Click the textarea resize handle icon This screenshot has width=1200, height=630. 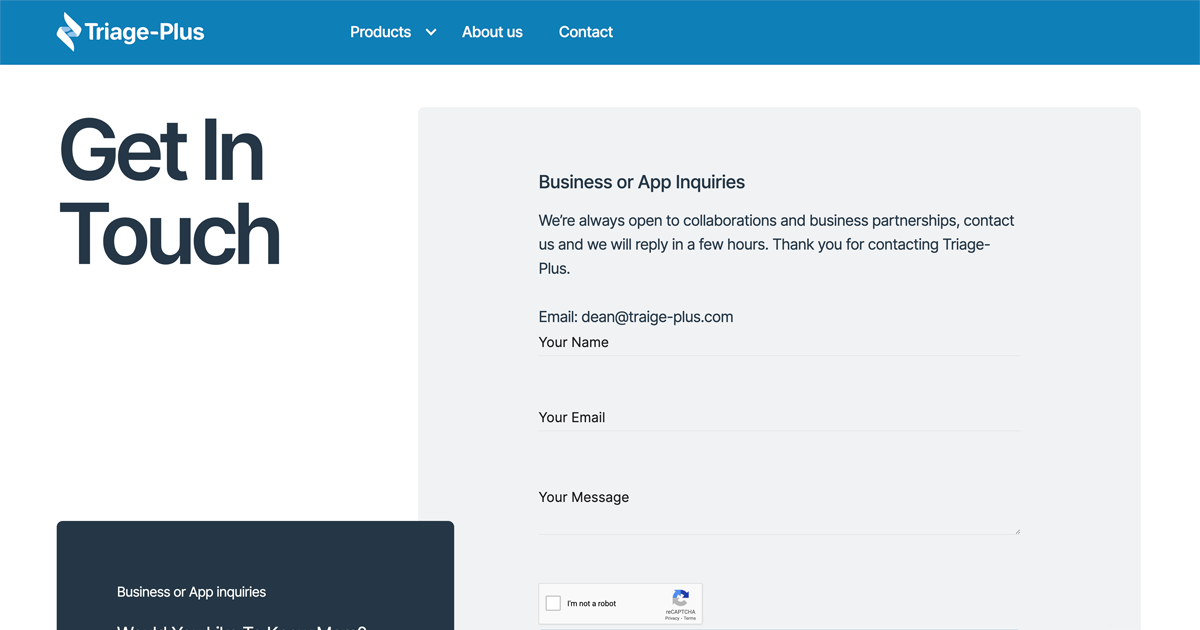pos(1016,528)
